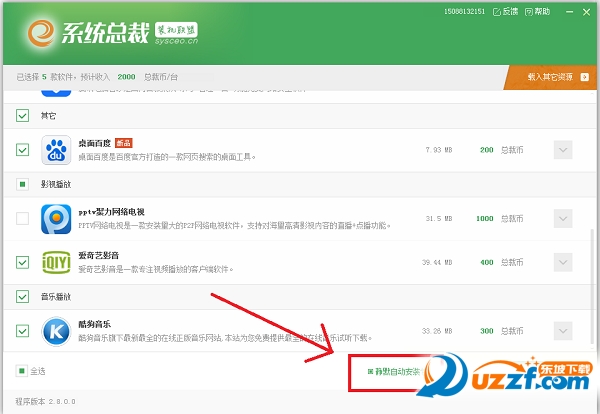This screenshot has width=600, height=414.
Task: Open 帮助 help link in title bar
Action: coord(537,12)
